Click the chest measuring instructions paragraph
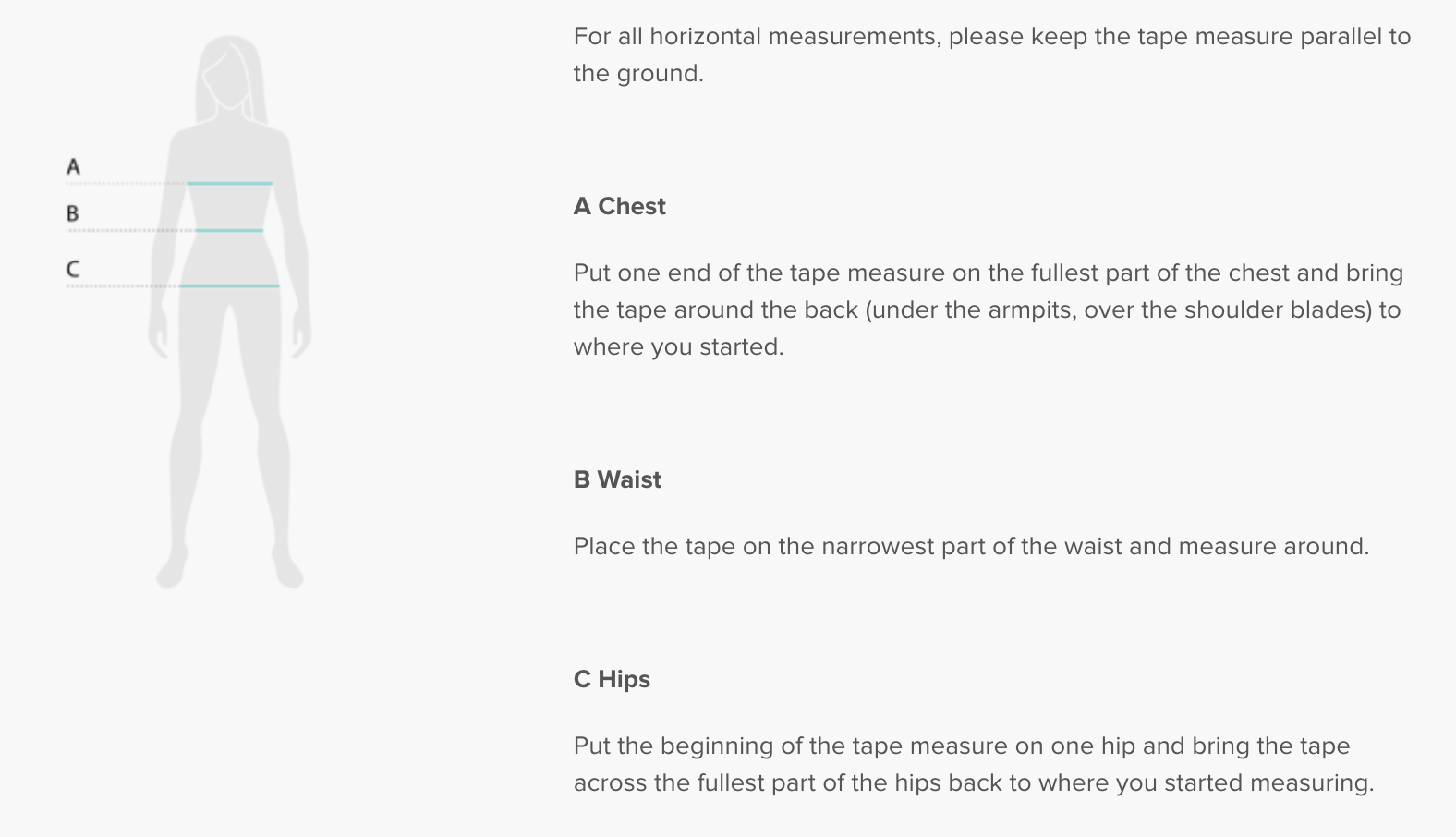Viewport: 1456px width, 837px height. tap(989, 310)
